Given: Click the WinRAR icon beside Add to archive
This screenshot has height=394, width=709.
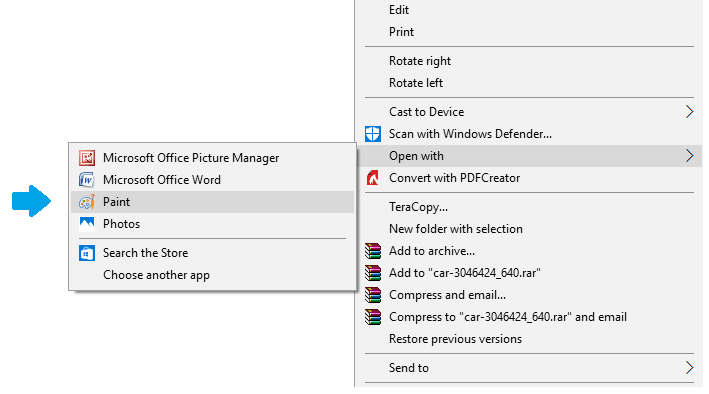Looking at the screenshot, I should pos(373,251).
